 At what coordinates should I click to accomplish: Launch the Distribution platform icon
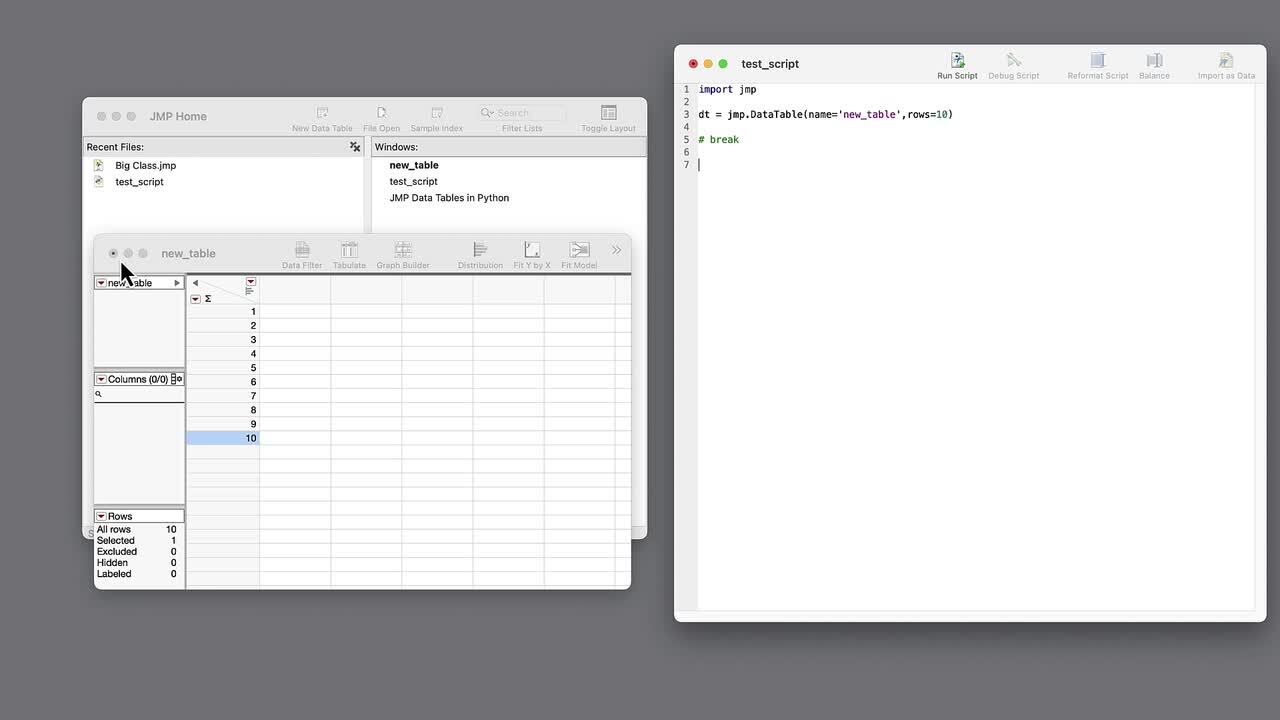coord(480,251)
